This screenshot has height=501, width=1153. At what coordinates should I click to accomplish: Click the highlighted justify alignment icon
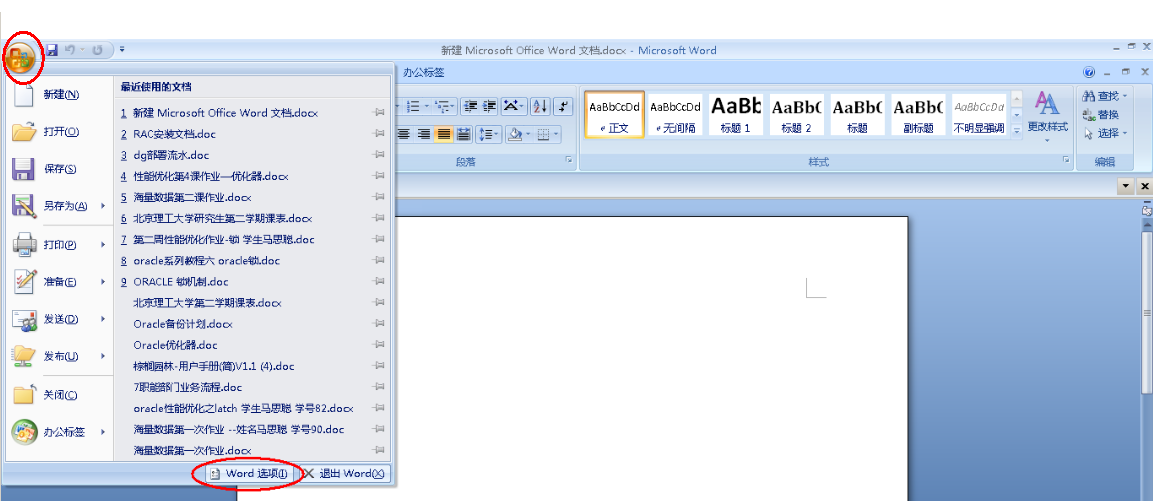click(443, 134)
